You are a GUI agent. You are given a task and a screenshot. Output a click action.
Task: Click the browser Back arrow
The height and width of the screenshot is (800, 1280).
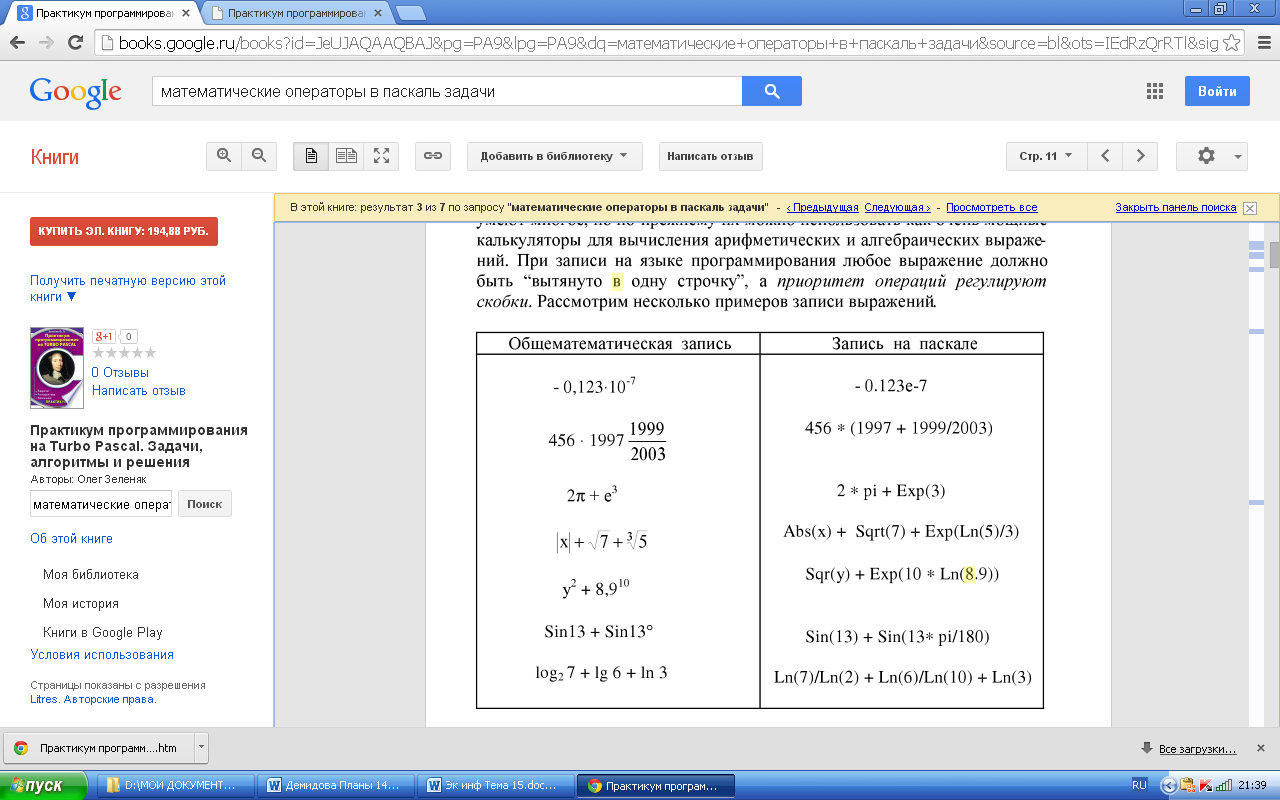click(x=17, y=43)
